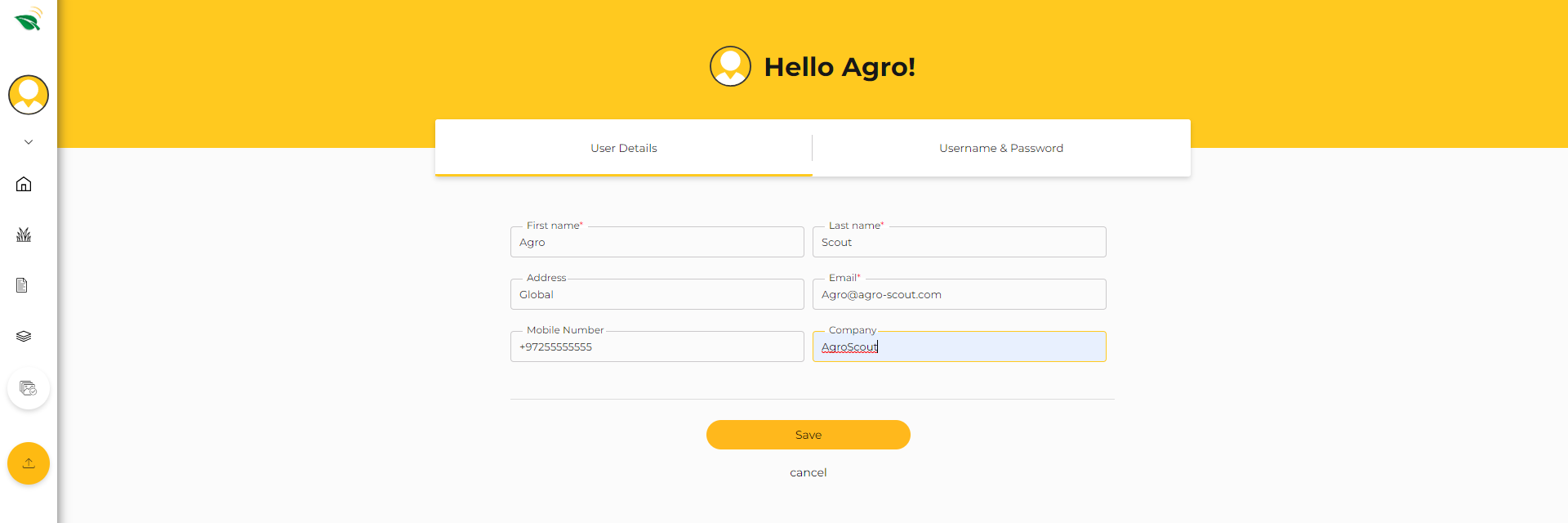Open the layers stack icon
This screenshot has height=523, width=1568.
point(24,336)
